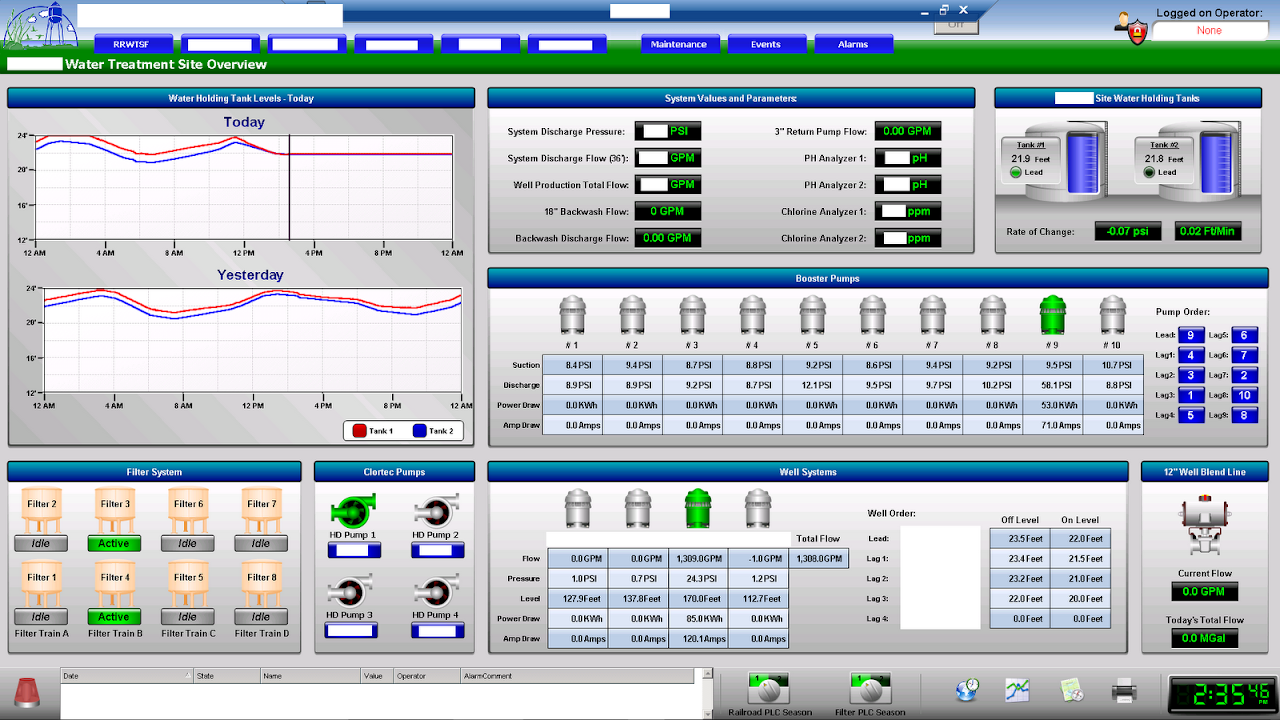The width and height of the screenshot is (1280, 720).
Task: Open the Lag3 pump order box
Action: click(1191, 395)
